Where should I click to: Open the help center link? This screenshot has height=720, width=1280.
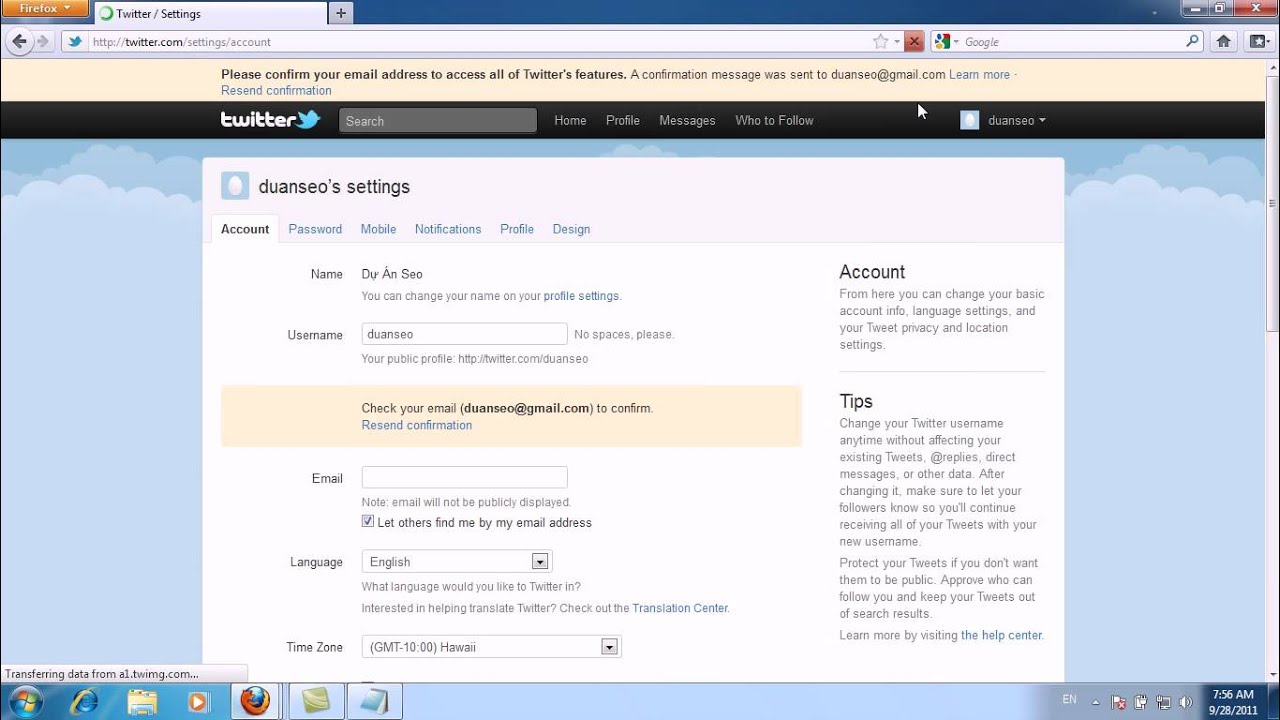pos(1001,635)
